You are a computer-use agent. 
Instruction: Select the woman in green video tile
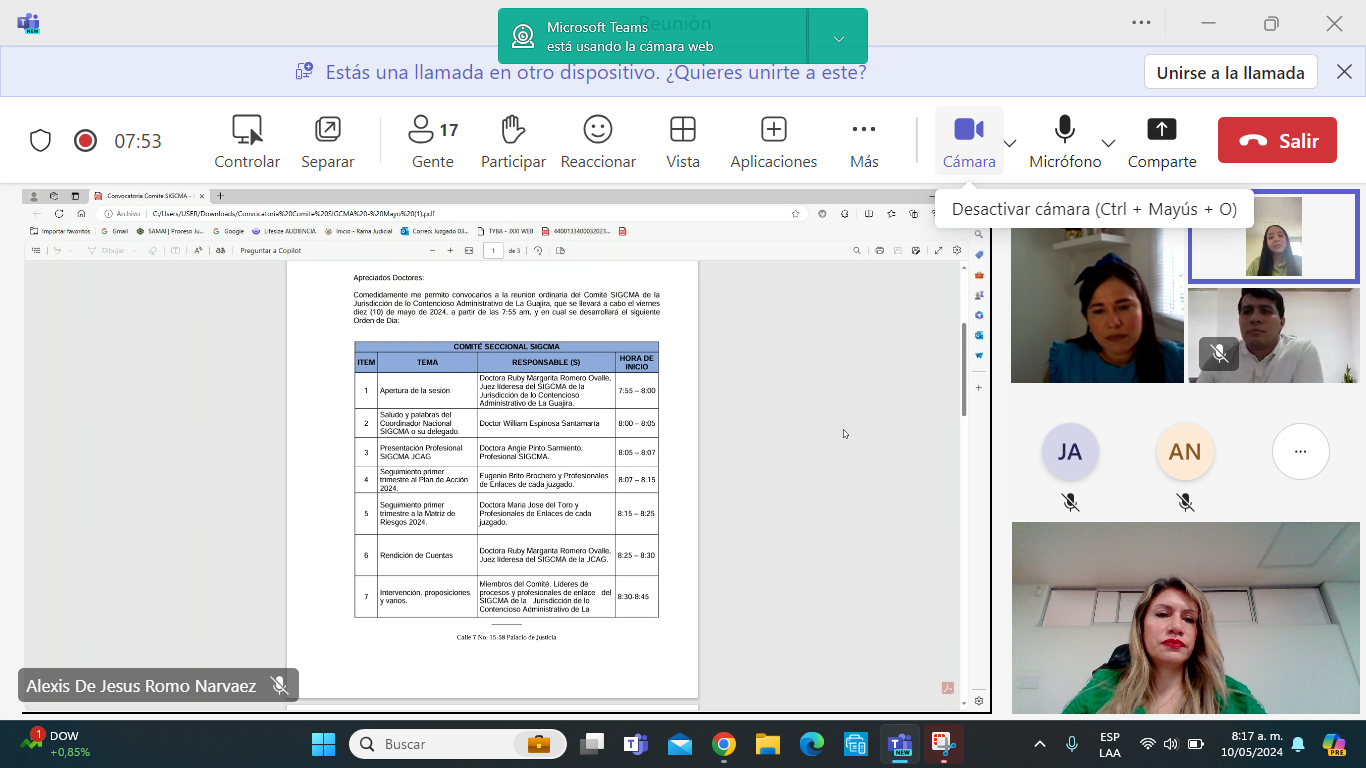1186,618
